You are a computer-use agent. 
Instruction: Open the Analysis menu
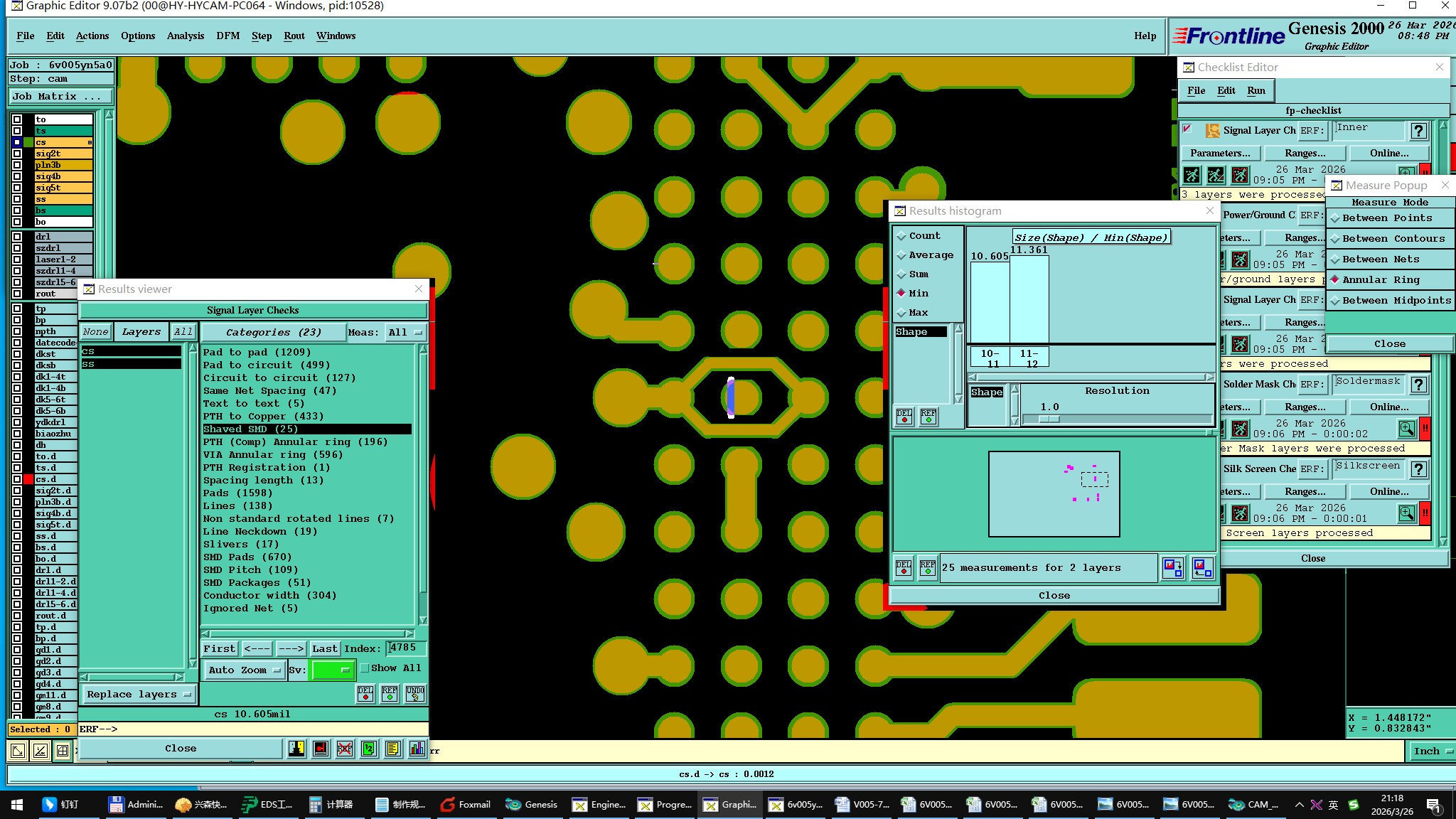tap(185, 36)
